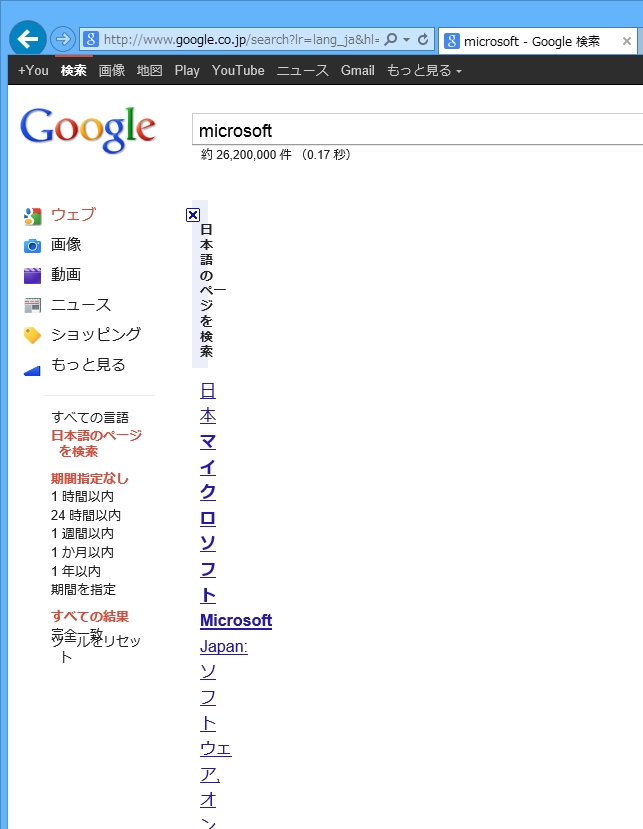Open 画像 in the Google top bar
Image resolution: width=643 pixels, height=829 pixels.
coord(112,70)
